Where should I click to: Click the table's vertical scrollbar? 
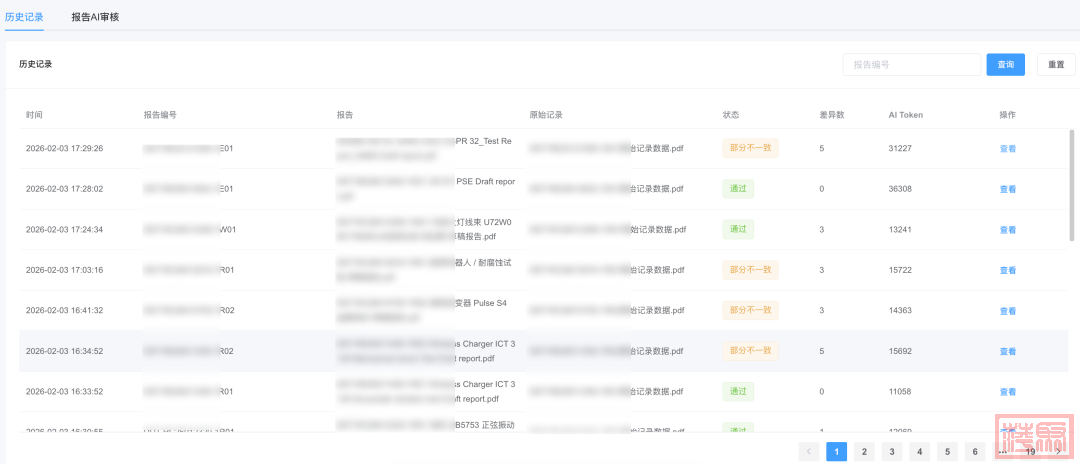click(x=1073, y=185)
